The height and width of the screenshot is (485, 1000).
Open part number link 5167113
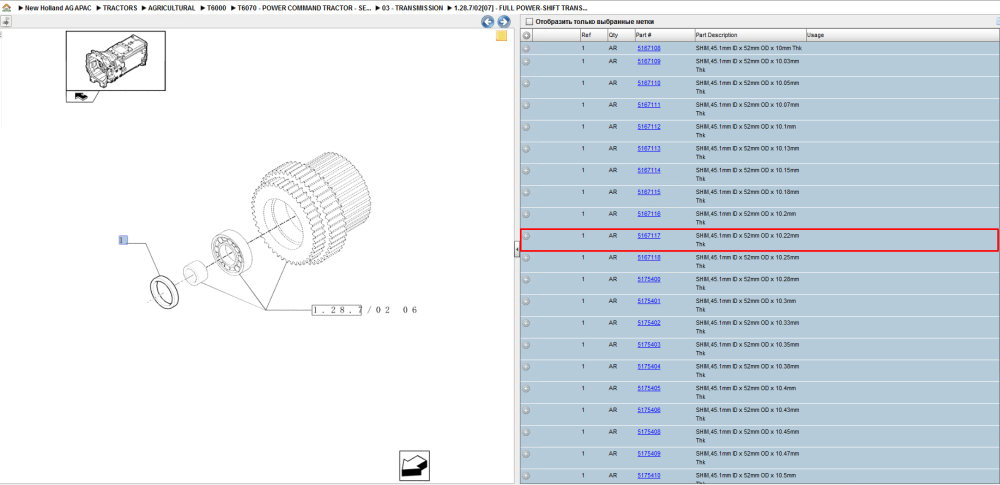point(649,149)
